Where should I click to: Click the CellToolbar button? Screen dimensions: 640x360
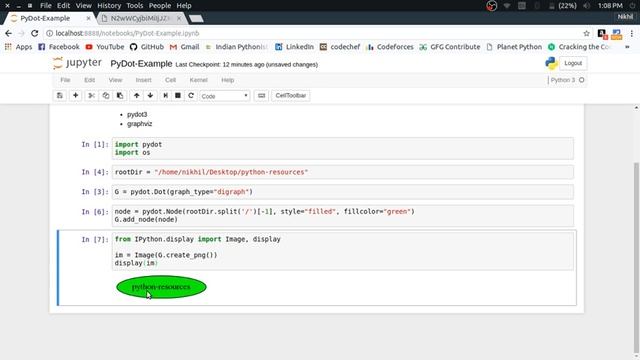tap(291, 96)
